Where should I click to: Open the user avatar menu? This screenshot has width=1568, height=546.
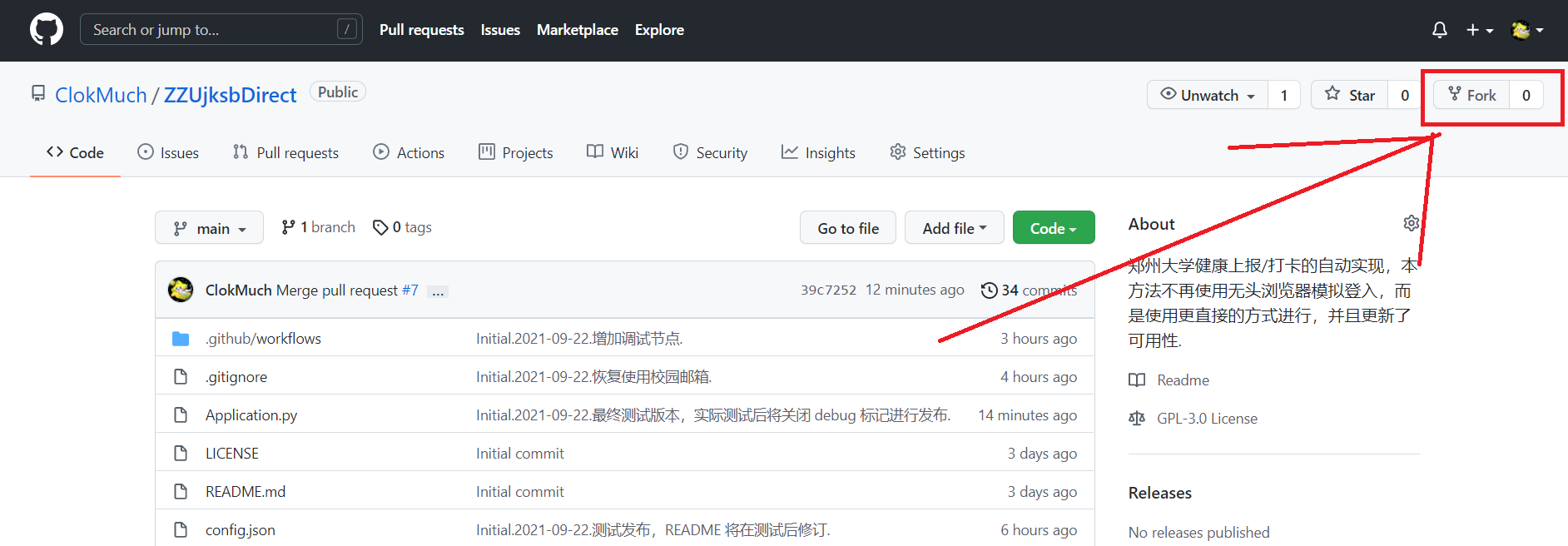1527,30
